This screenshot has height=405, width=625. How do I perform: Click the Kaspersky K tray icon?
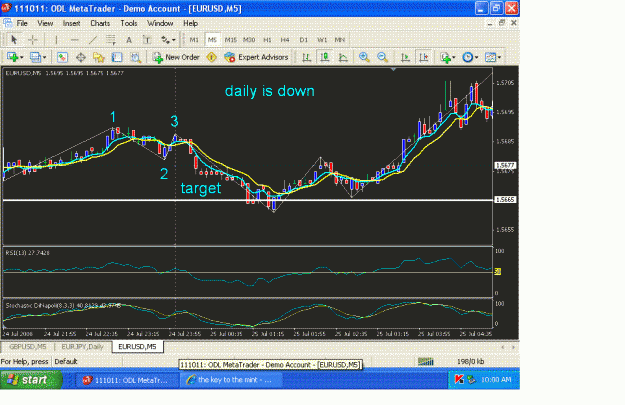(x=459, y=380)
